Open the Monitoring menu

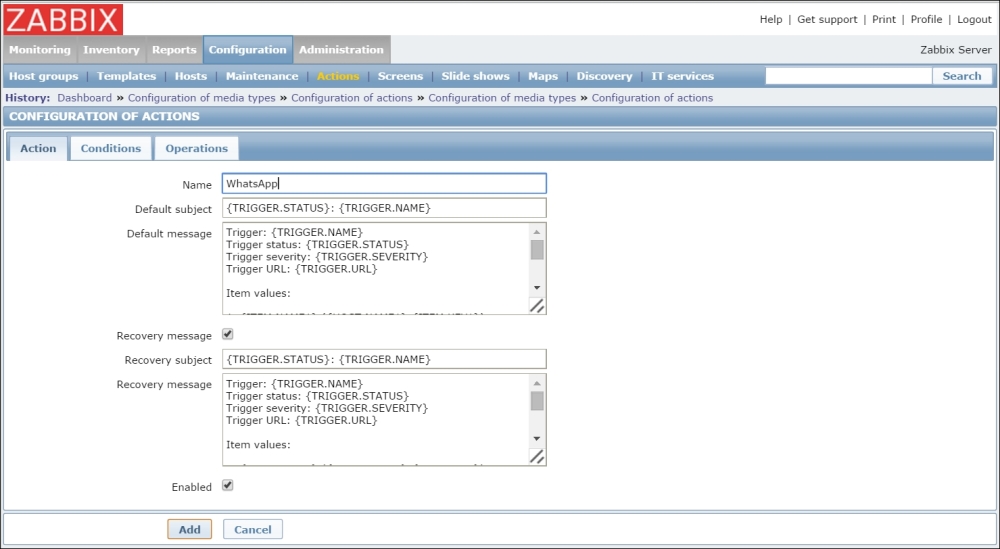point(40,50)
